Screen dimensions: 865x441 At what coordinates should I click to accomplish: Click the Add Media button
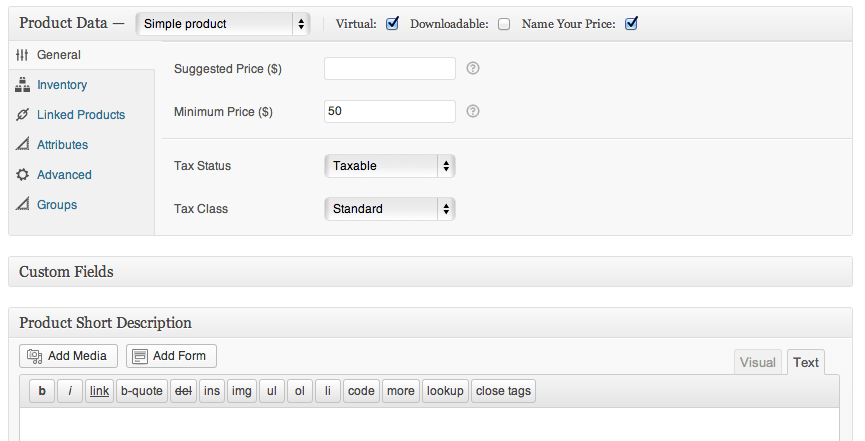click(x=68, y=356)
